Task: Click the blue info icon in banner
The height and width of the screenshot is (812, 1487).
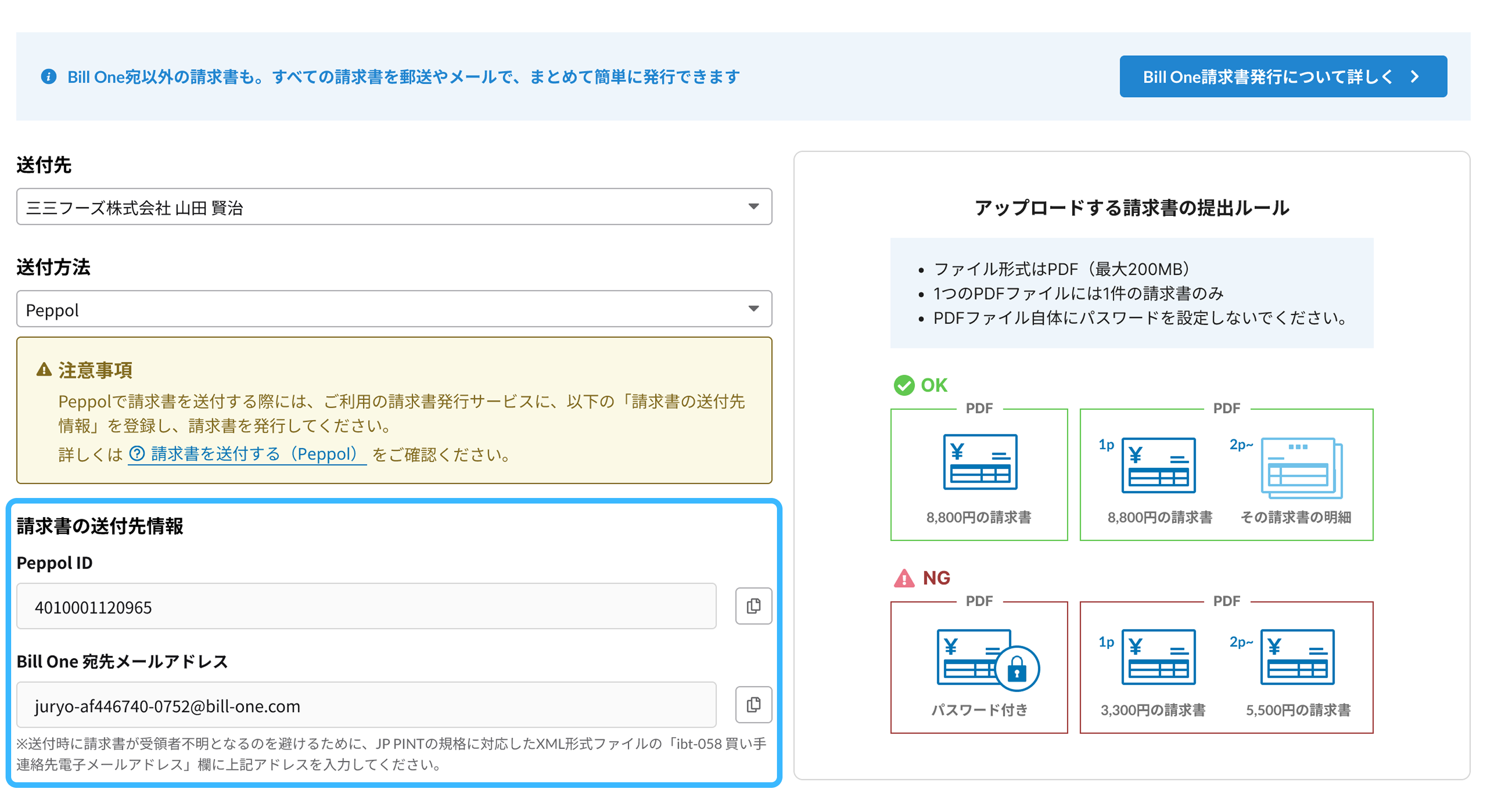Action: tap(48, 77)
